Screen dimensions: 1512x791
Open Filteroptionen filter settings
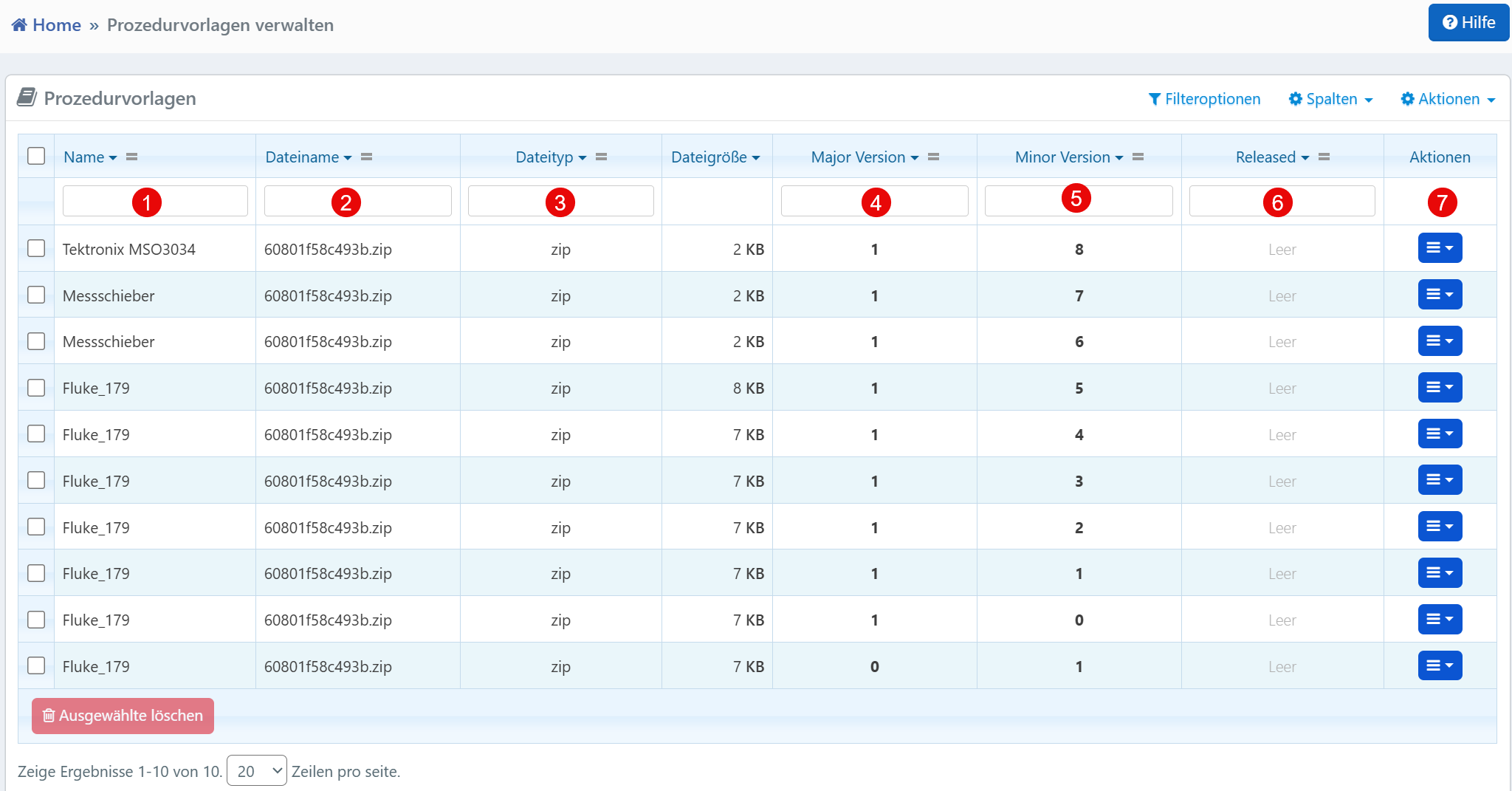1204,99
